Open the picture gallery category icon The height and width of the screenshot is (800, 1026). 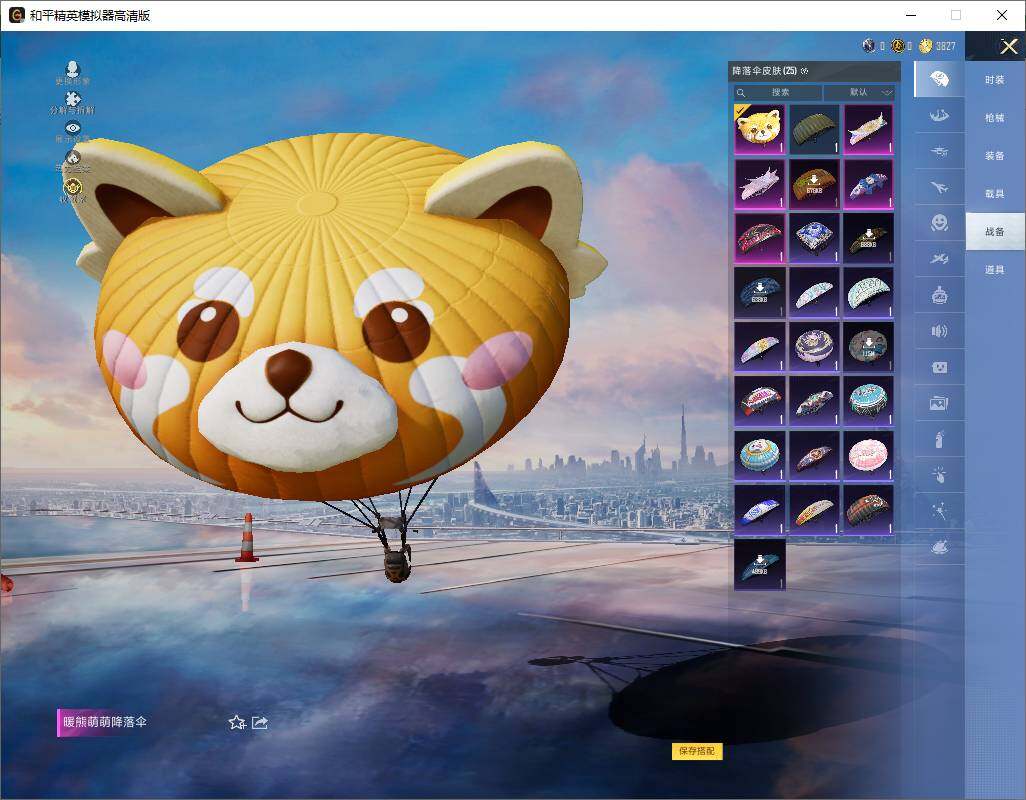(939, 403)
